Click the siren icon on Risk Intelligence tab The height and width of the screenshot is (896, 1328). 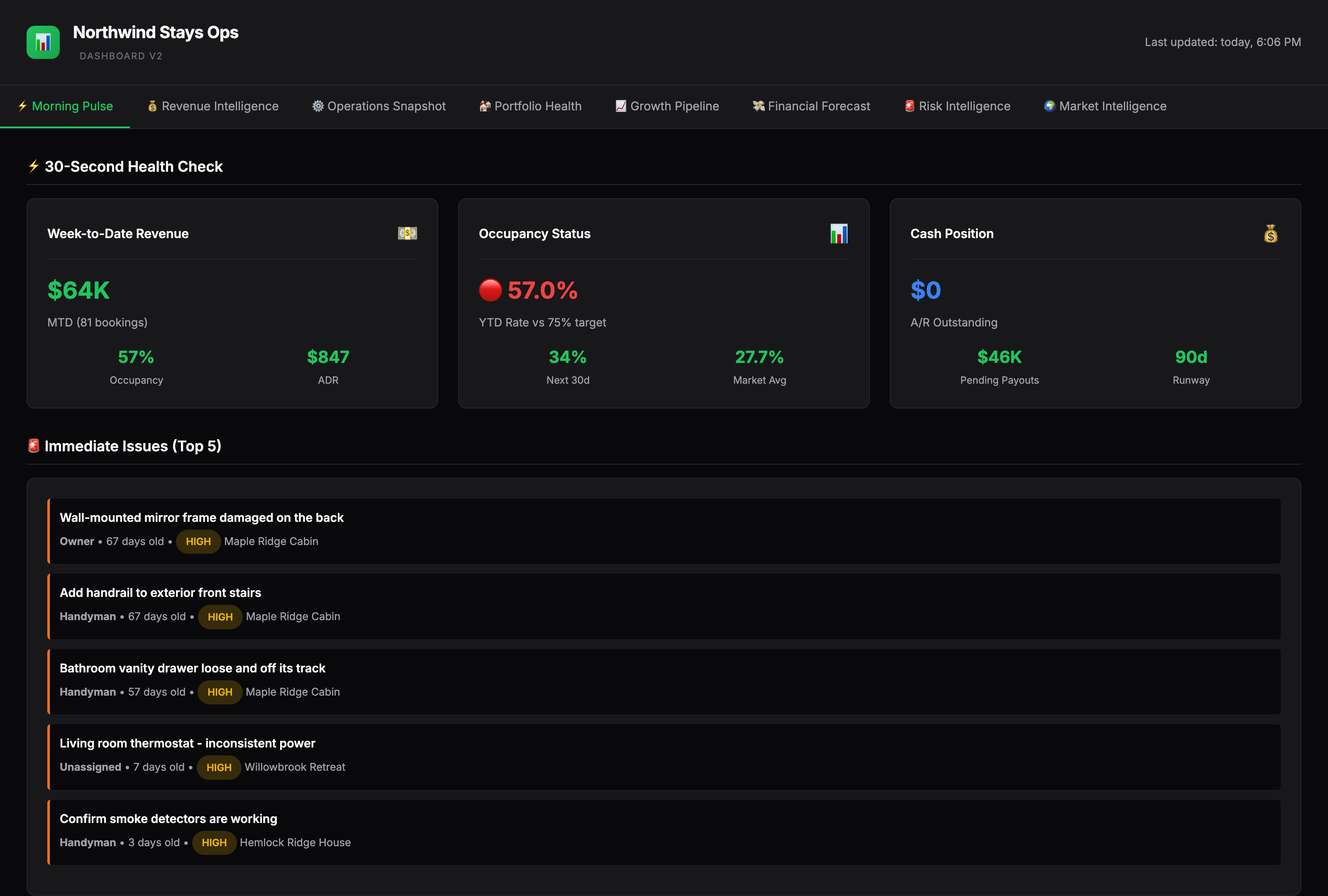(x=910, y=106)
